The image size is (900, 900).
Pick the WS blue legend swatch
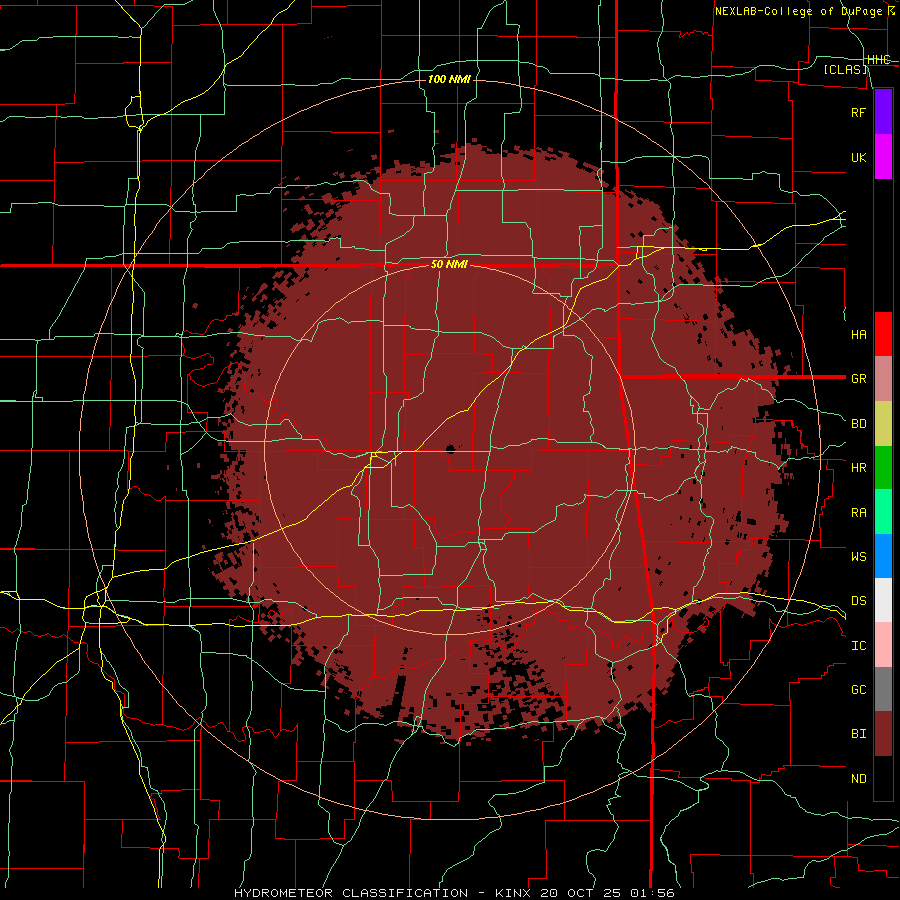[883, 556]
